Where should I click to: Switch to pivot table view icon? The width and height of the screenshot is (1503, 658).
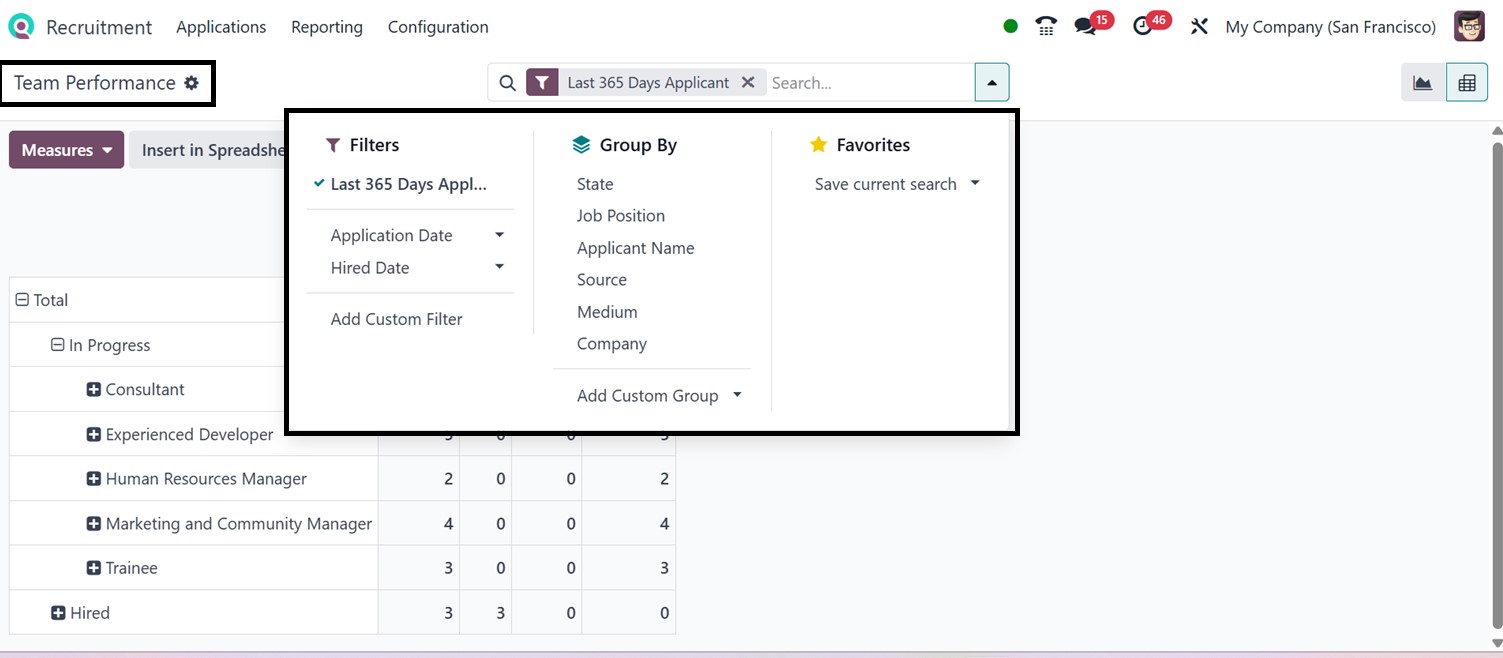1467,83
